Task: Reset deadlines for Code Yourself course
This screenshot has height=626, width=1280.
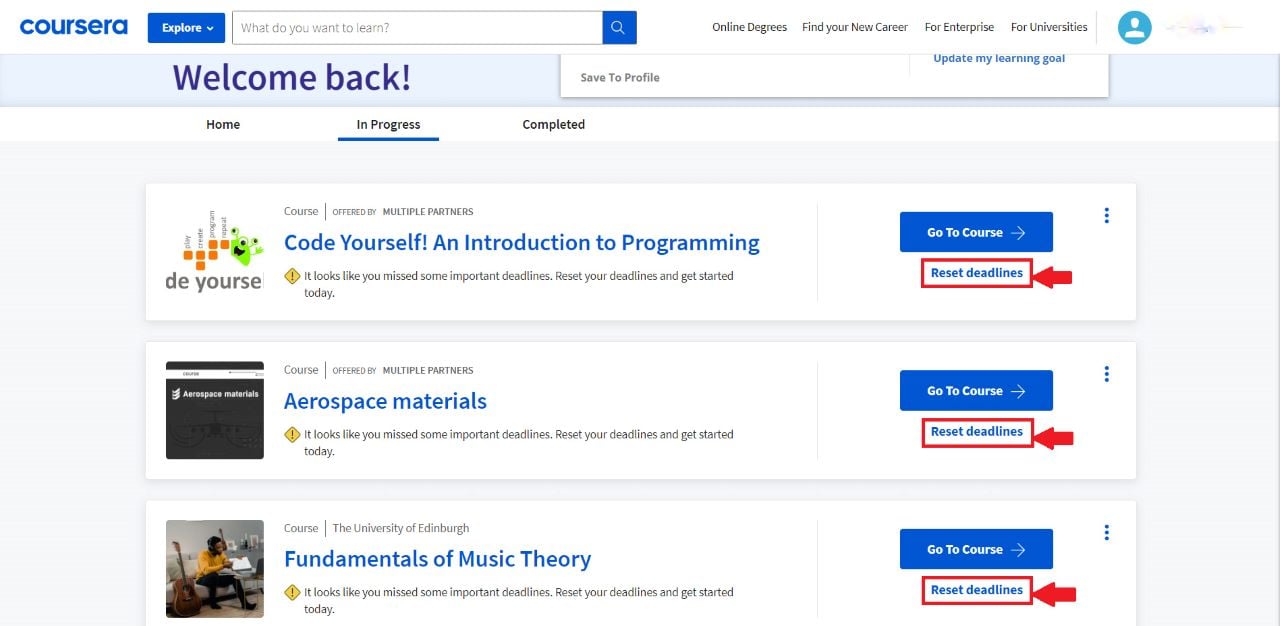Action: (975, 272)
